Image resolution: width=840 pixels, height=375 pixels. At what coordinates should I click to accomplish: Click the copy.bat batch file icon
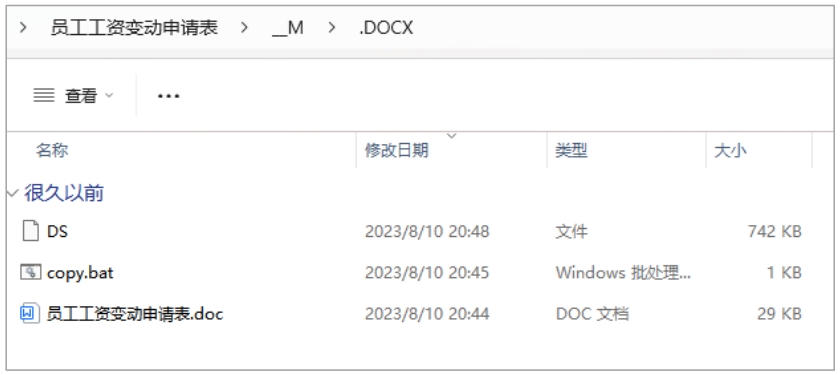pyautogui.click(x=31, y=272)
